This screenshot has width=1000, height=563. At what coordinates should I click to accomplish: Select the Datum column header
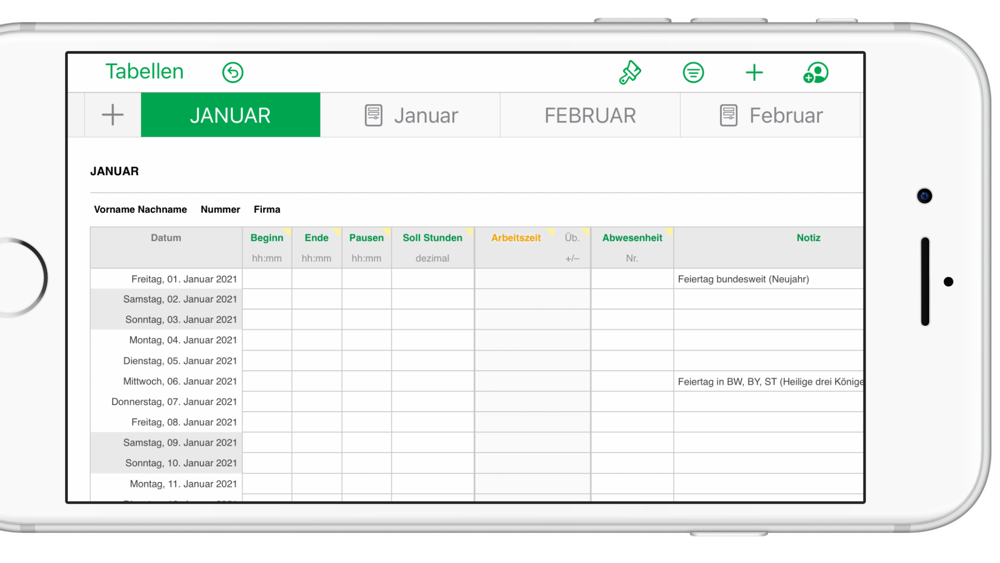pyautogui.click(x=166, y=238)
